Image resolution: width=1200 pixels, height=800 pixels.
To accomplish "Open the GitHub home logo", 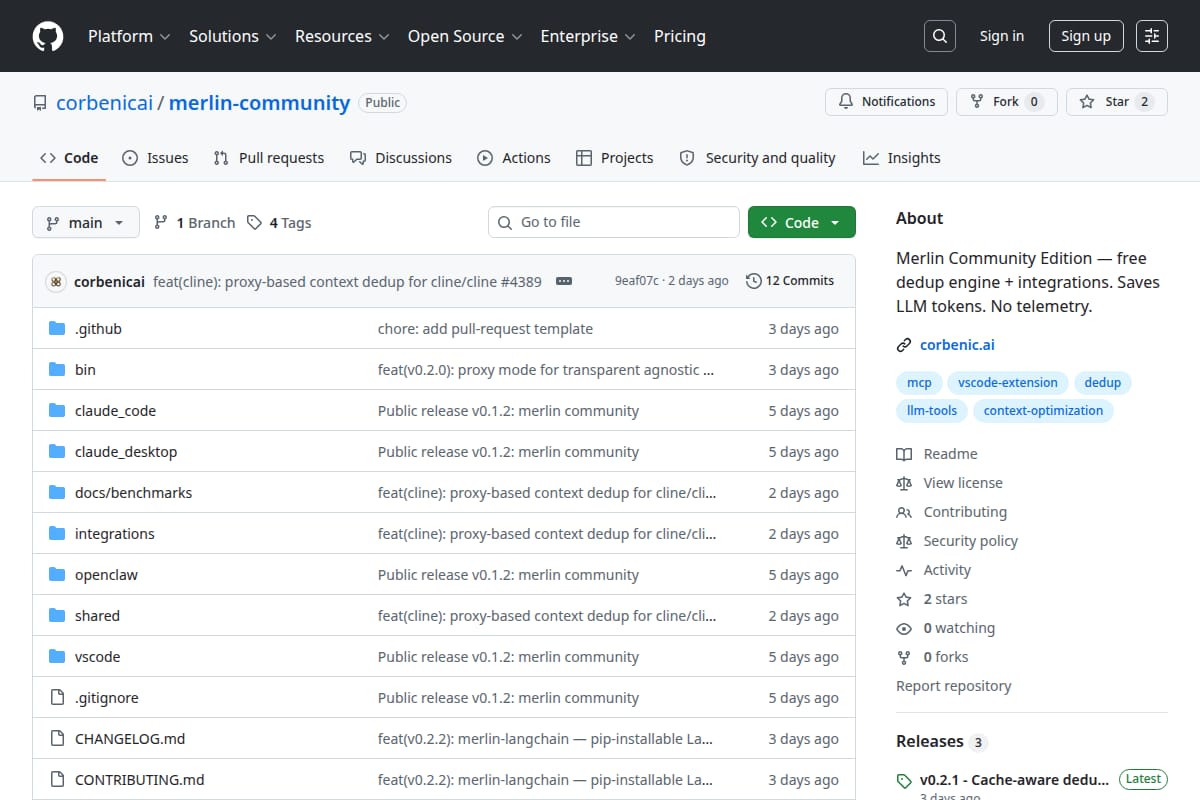I will click(x=47, y=36).
